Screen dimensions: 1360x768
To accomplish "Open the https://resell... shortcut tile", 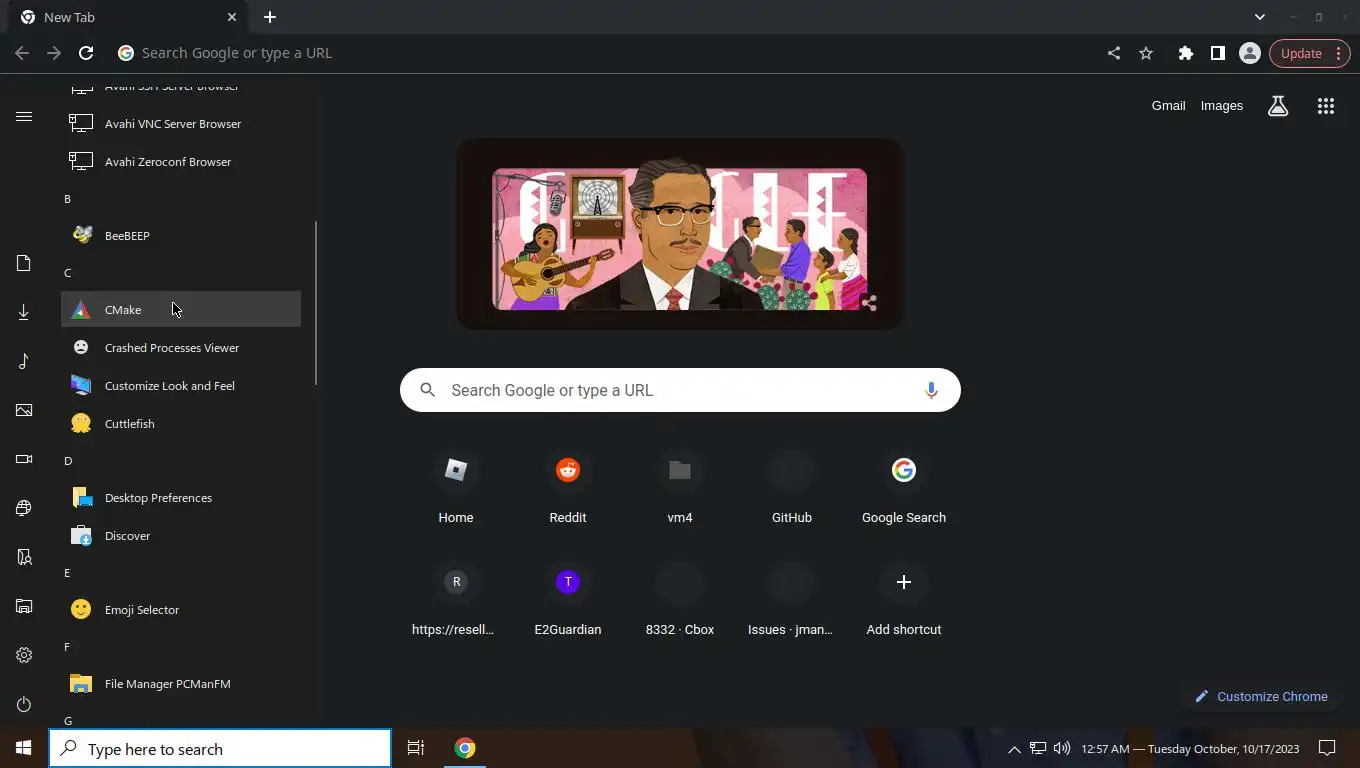I will (x=456, y=600).
